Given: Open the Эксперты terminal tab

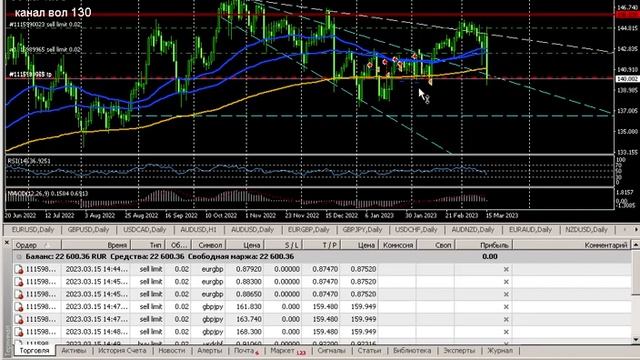Looking at the screenshot, I should click(459, 351).
